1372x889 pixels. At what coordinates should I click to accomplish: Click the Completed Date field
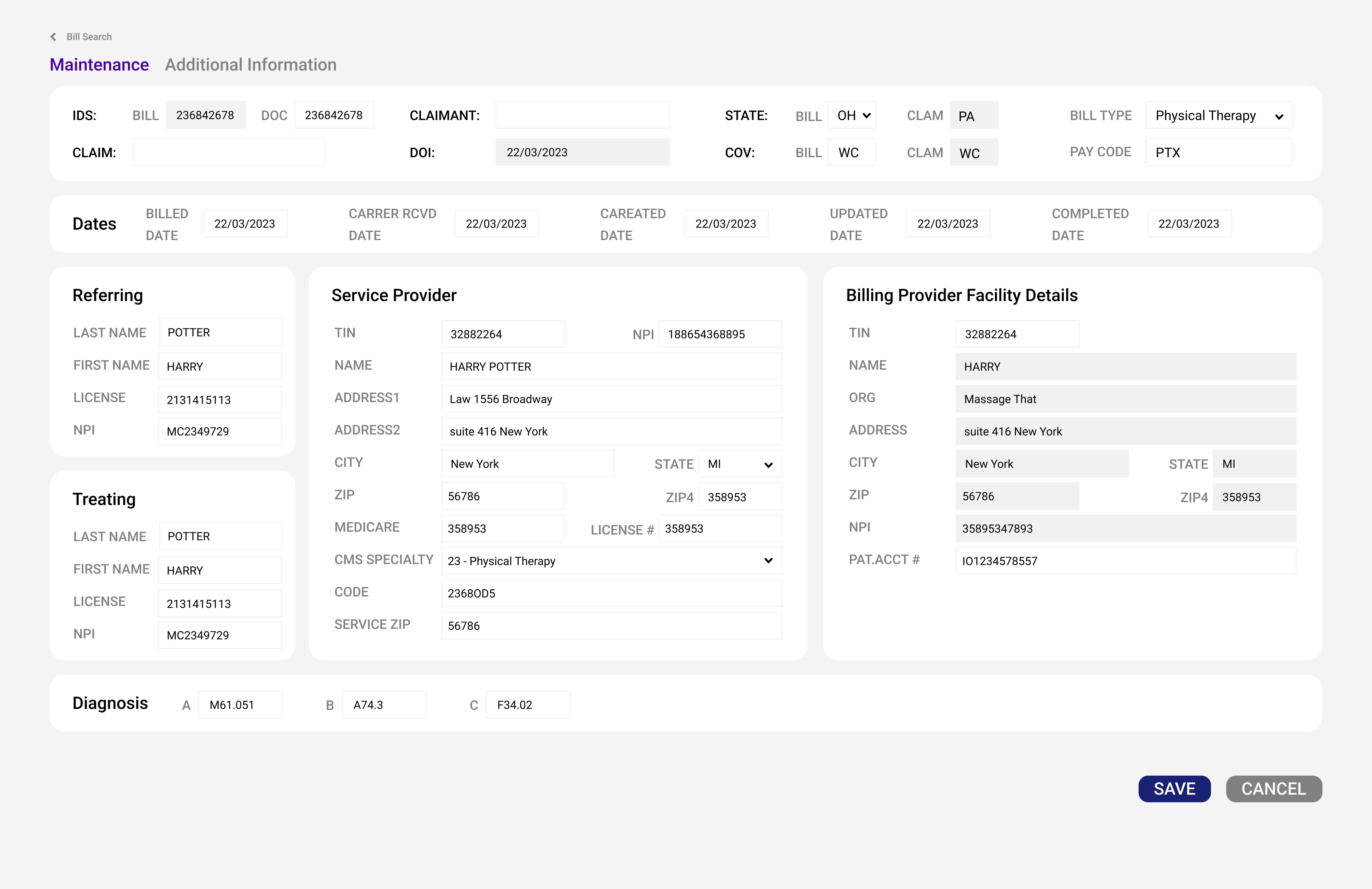tap(1189, 224)
